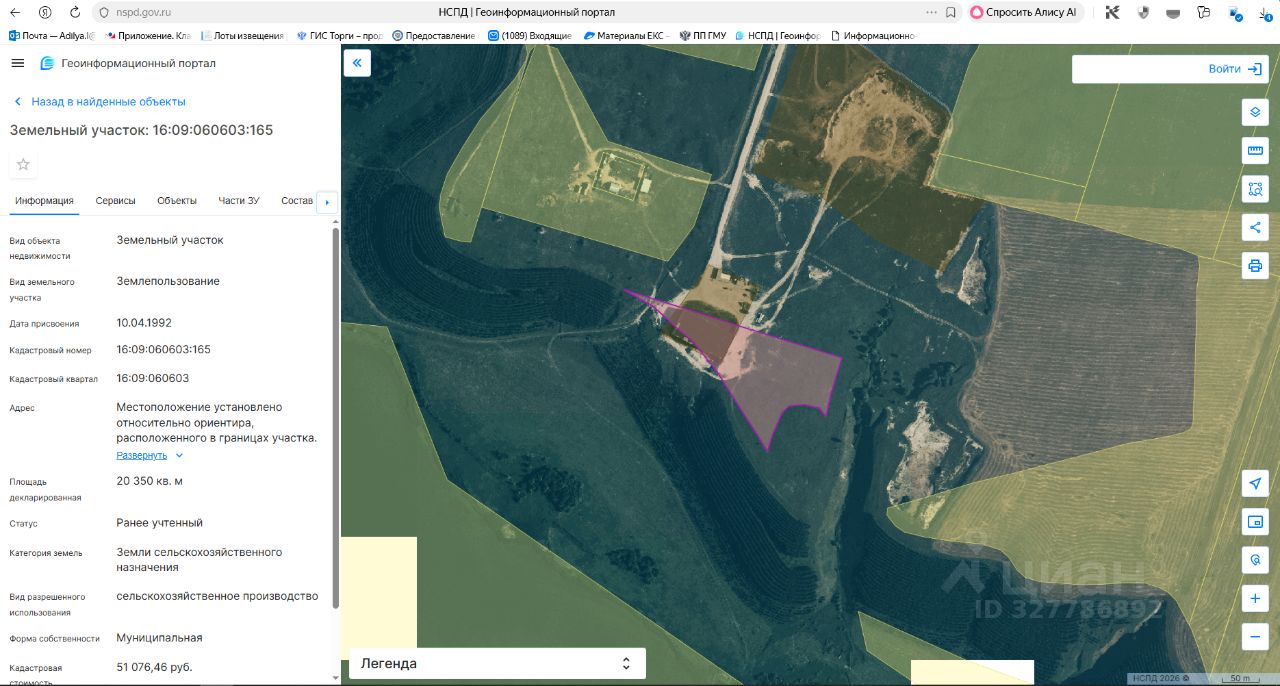Click the info panel vertical scrollbar

(x=335, y=417)
